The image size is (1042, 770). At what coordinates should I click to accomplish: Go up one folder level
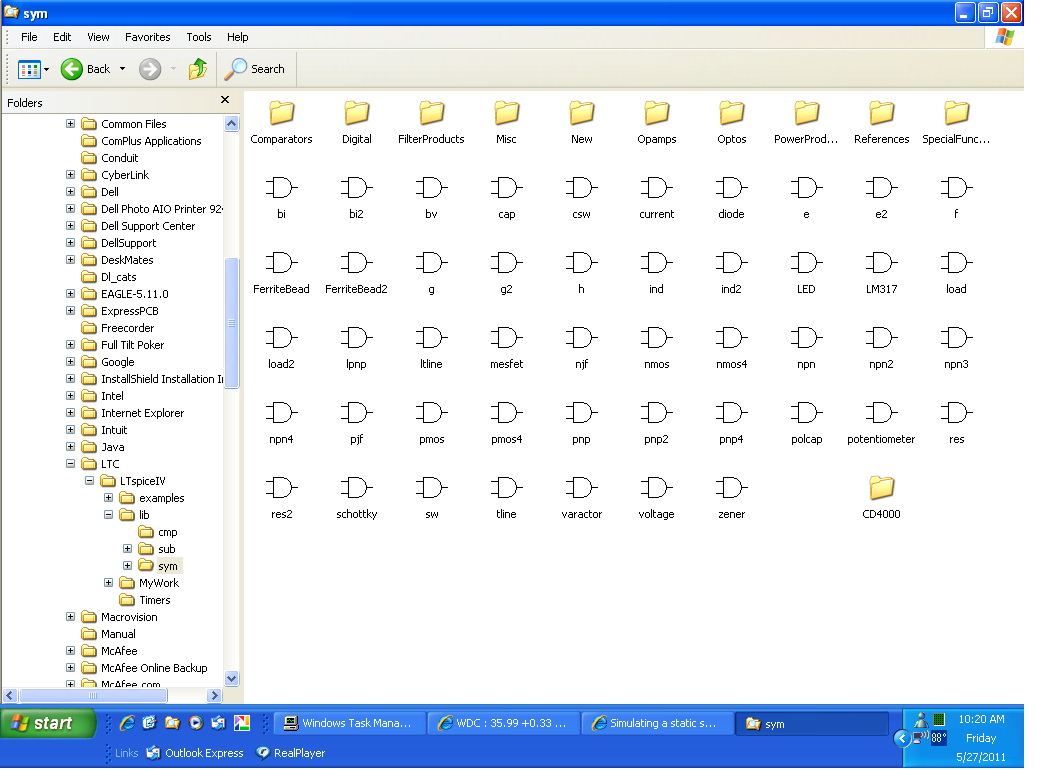tap(197, 69)
